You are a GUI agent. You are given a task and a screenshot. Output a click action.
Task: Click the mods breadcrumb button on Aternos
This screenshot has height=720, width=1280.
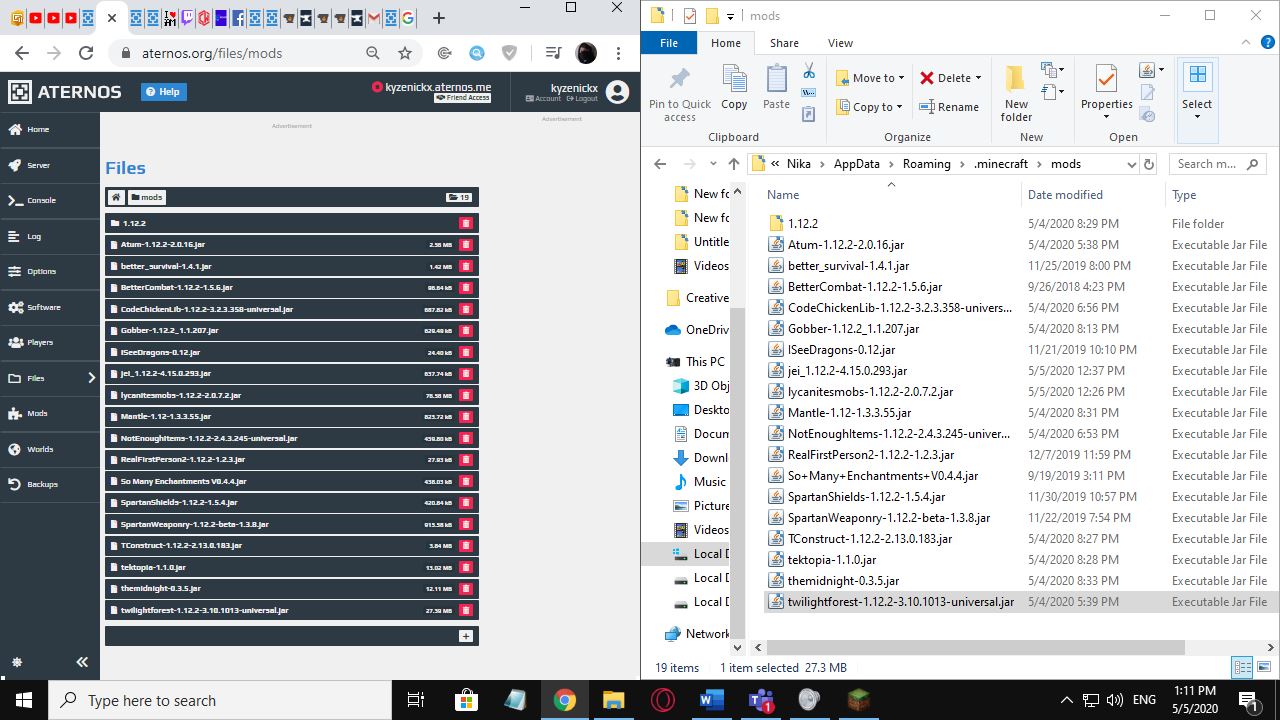pyautogui.click(x=146, y=197)
